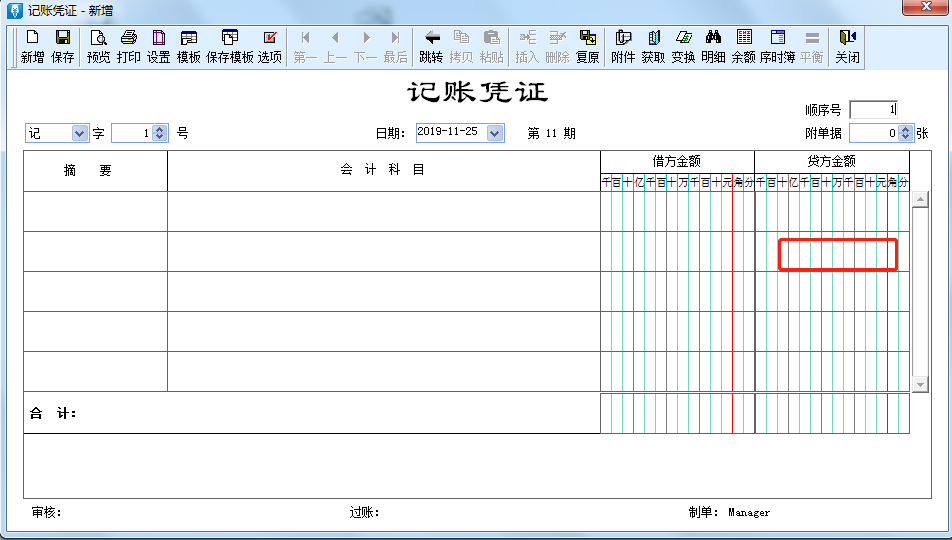Screen dimensions: 952x540
Task: Open 序时簿 journal book icon
Action: 778,46
